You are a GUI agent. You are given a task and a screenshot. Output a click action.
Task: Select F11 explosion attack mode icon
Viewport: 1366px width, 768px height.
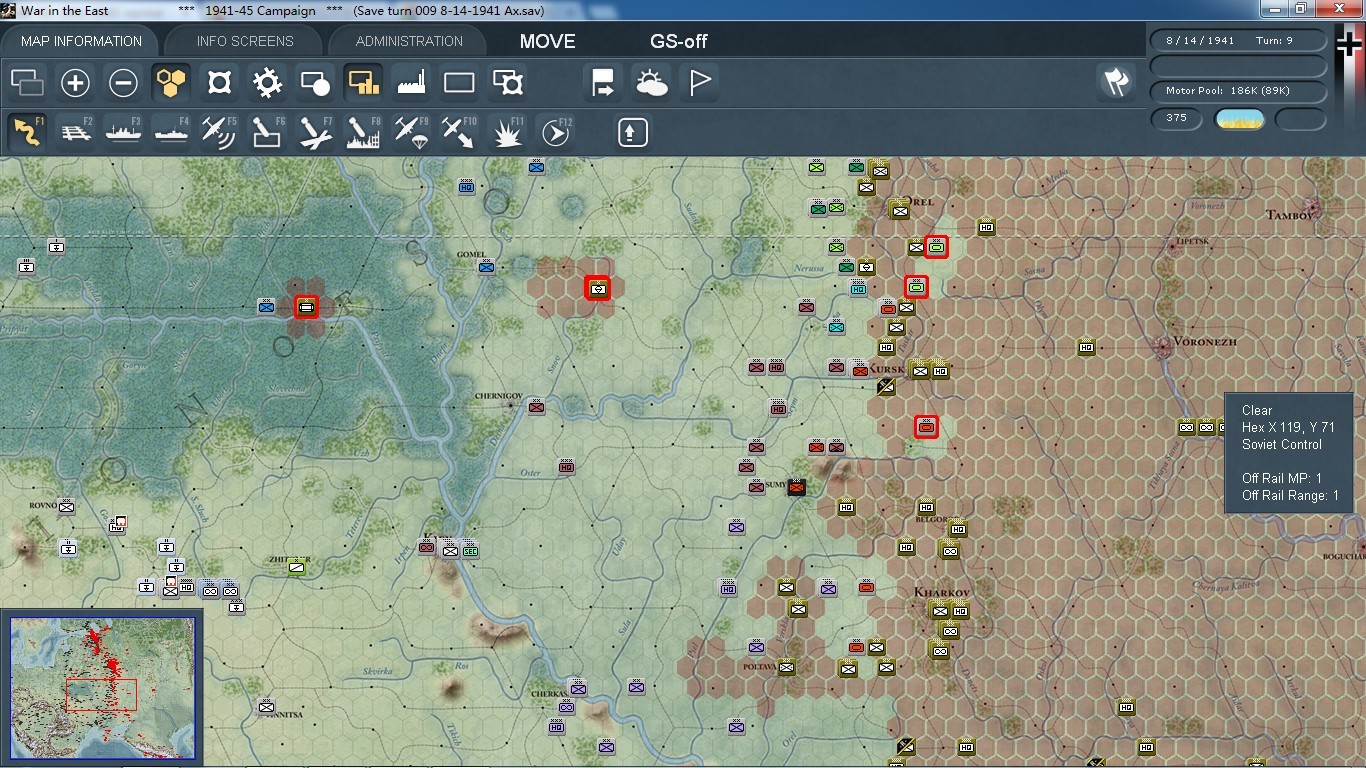[x=507, y=132]
